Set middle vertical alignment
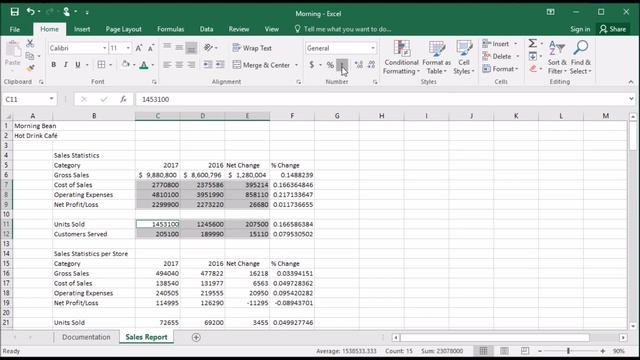Screen dimensions: 640x360 pos(179,48)
